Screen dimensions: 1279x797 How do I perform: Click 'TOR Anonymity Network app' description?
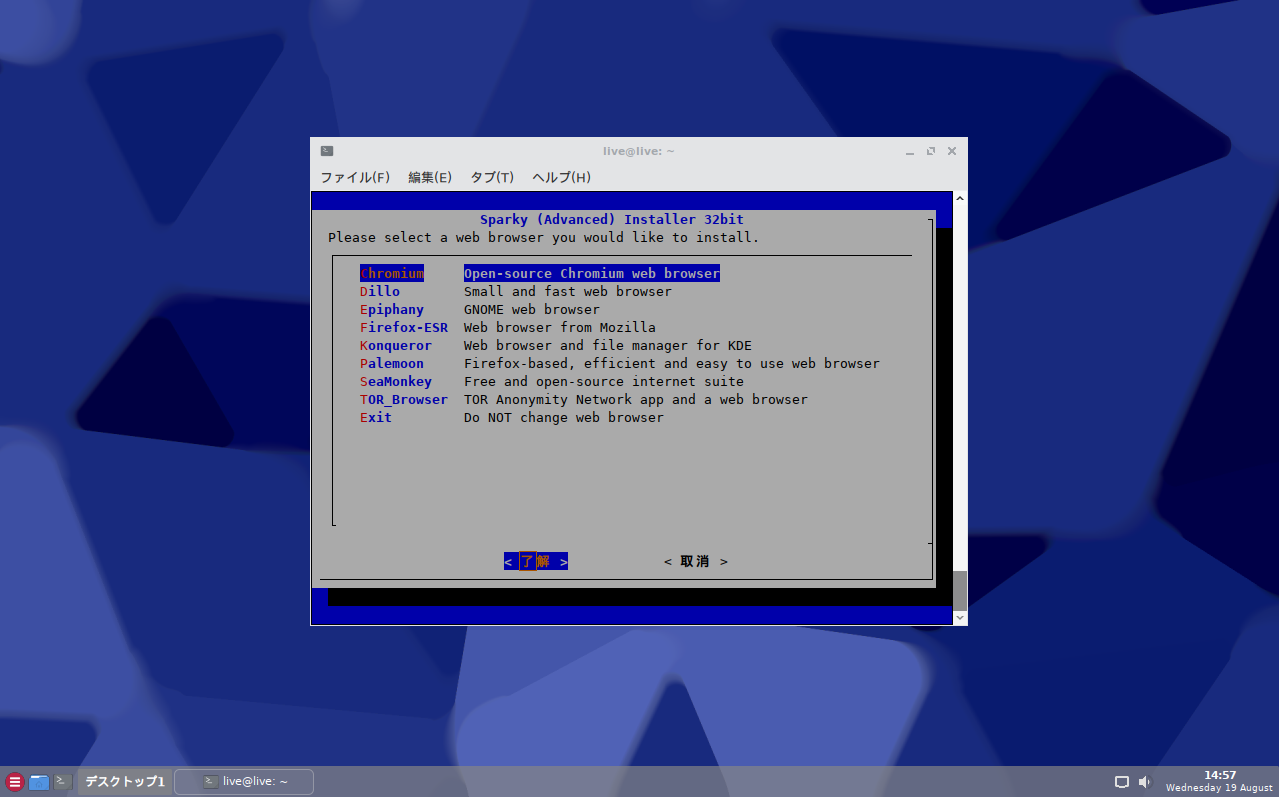point(636,399)
